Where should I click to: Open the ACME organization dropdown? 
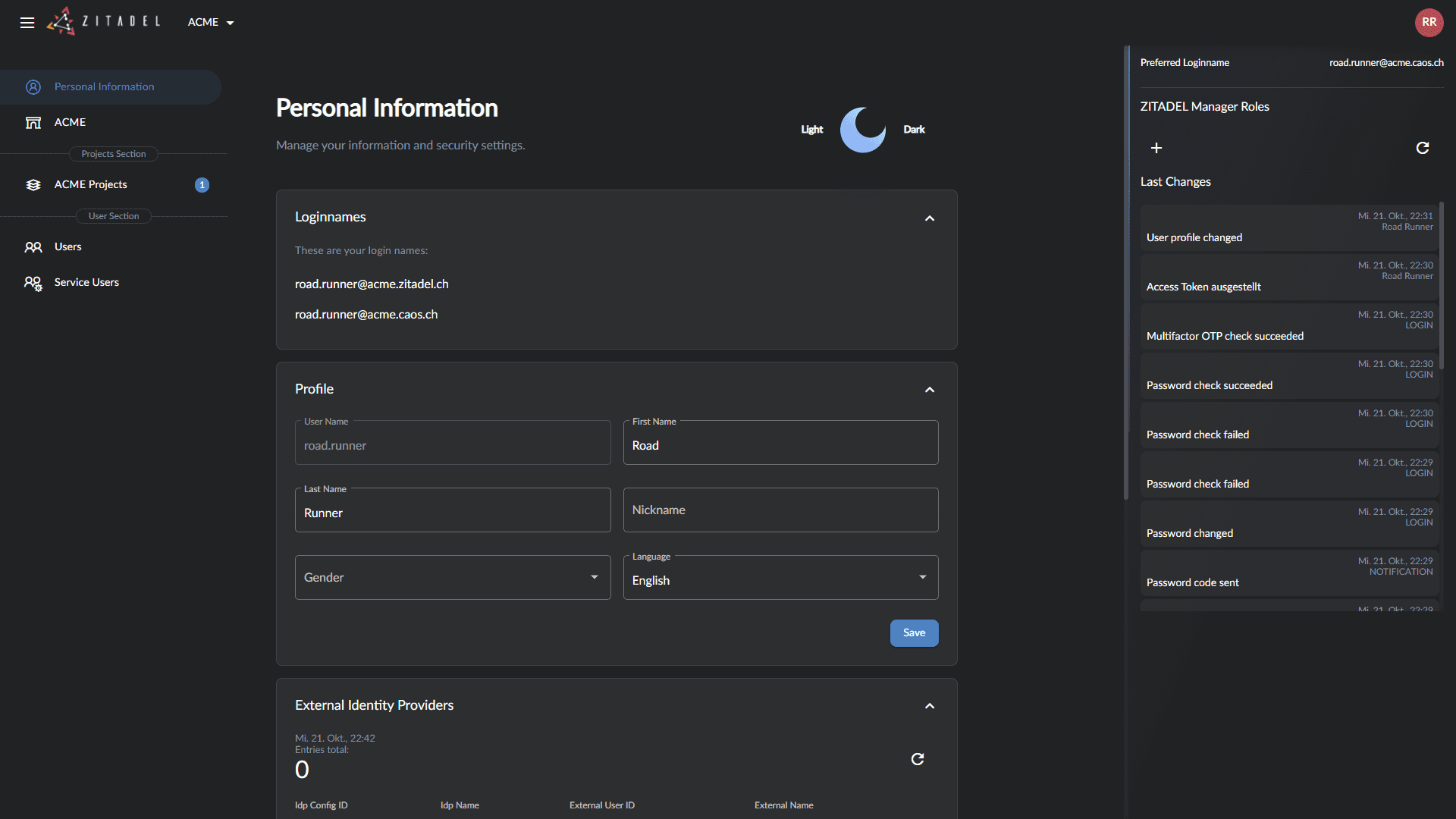coord(211,23)
